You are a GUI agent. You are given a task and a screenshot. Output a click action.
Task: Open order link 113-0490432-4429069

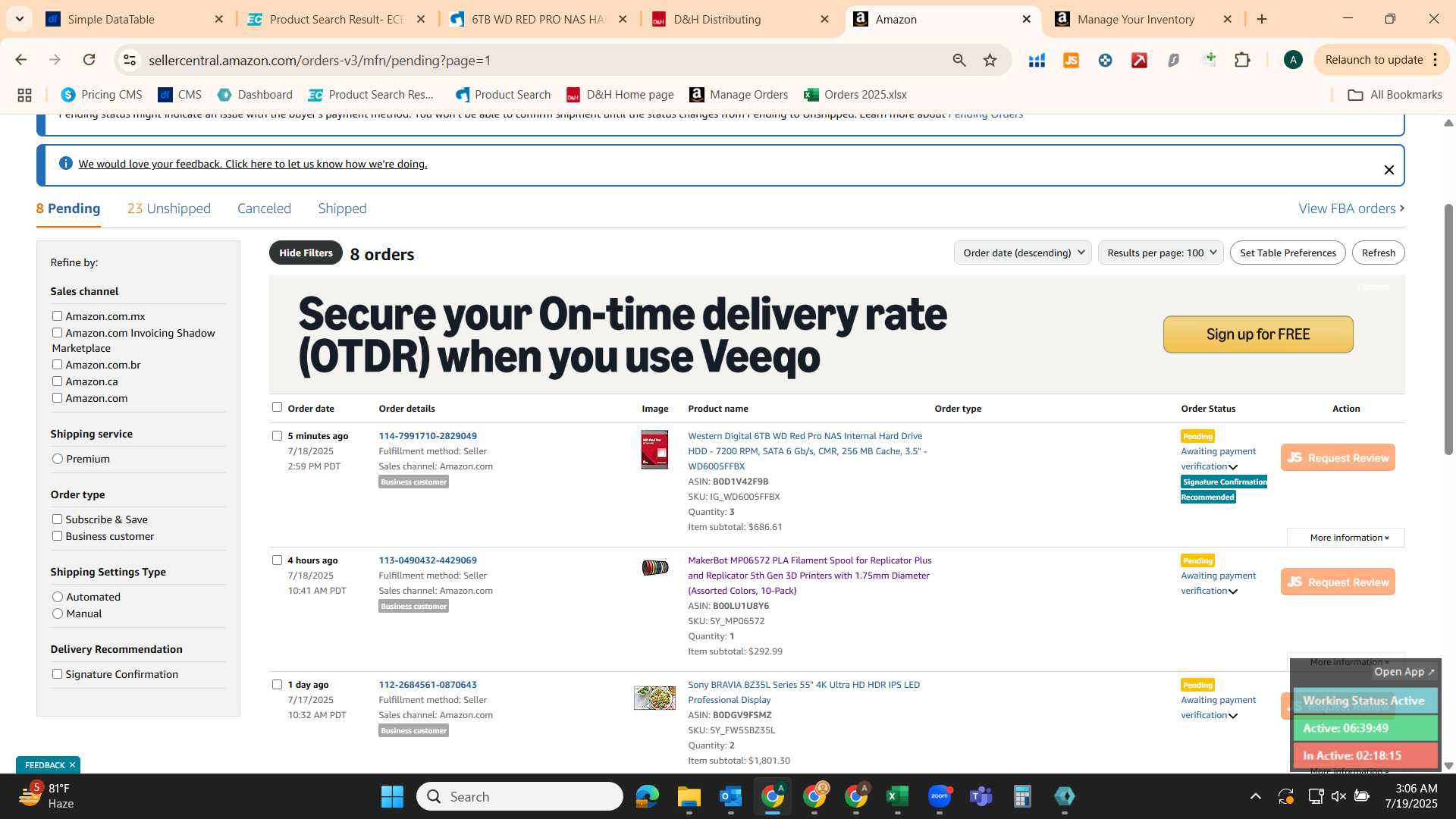(x=428, y=560)
